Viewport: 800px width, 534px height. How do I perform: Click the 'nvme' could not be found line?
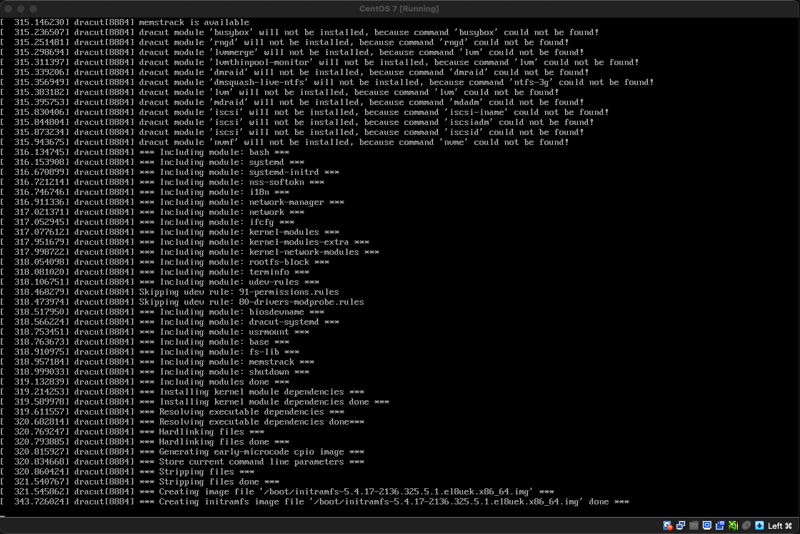pos(285,142)
